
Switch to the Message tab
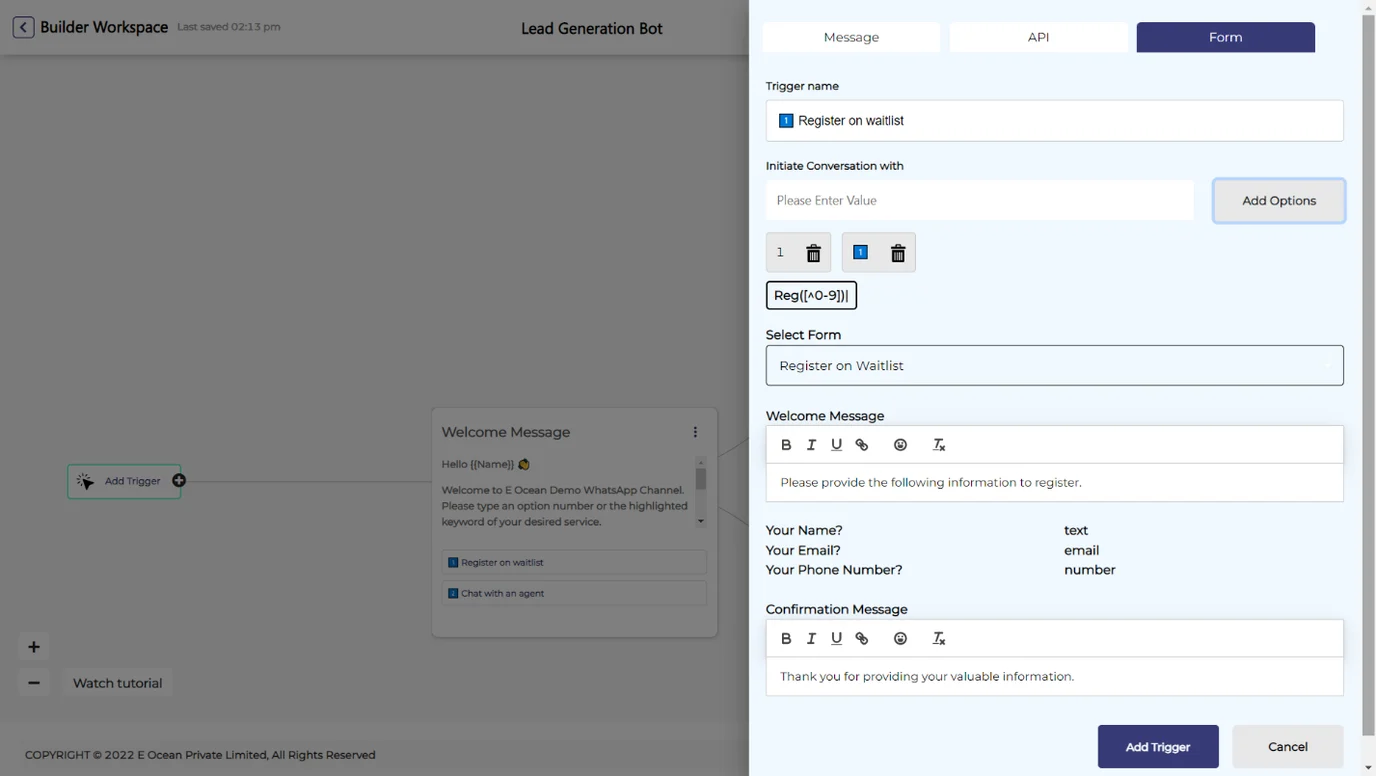click(x=851, y=37)
